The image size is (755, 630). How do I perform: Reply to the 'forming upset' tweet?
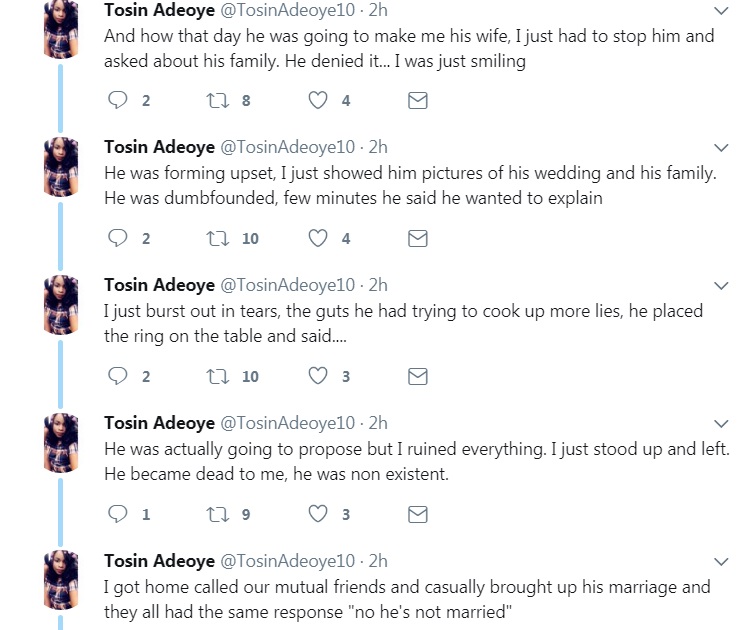(118, 238)
